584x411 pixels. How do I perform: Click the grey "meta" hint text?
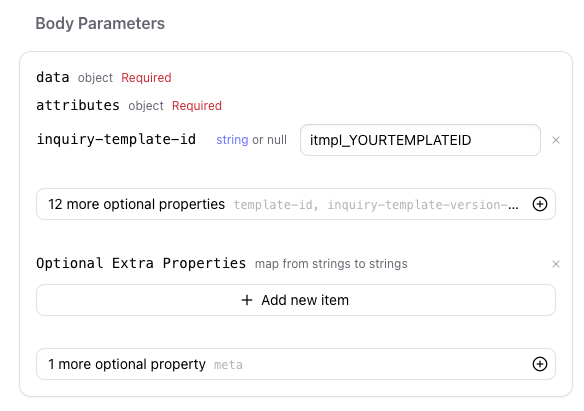click(228, 365)
